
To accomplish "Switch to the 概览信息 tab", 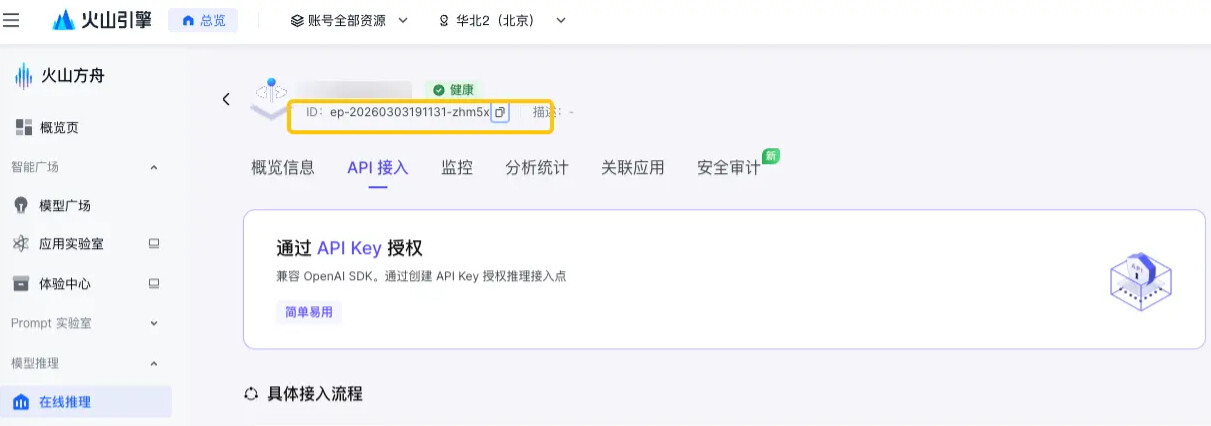I will click(283, 167).
